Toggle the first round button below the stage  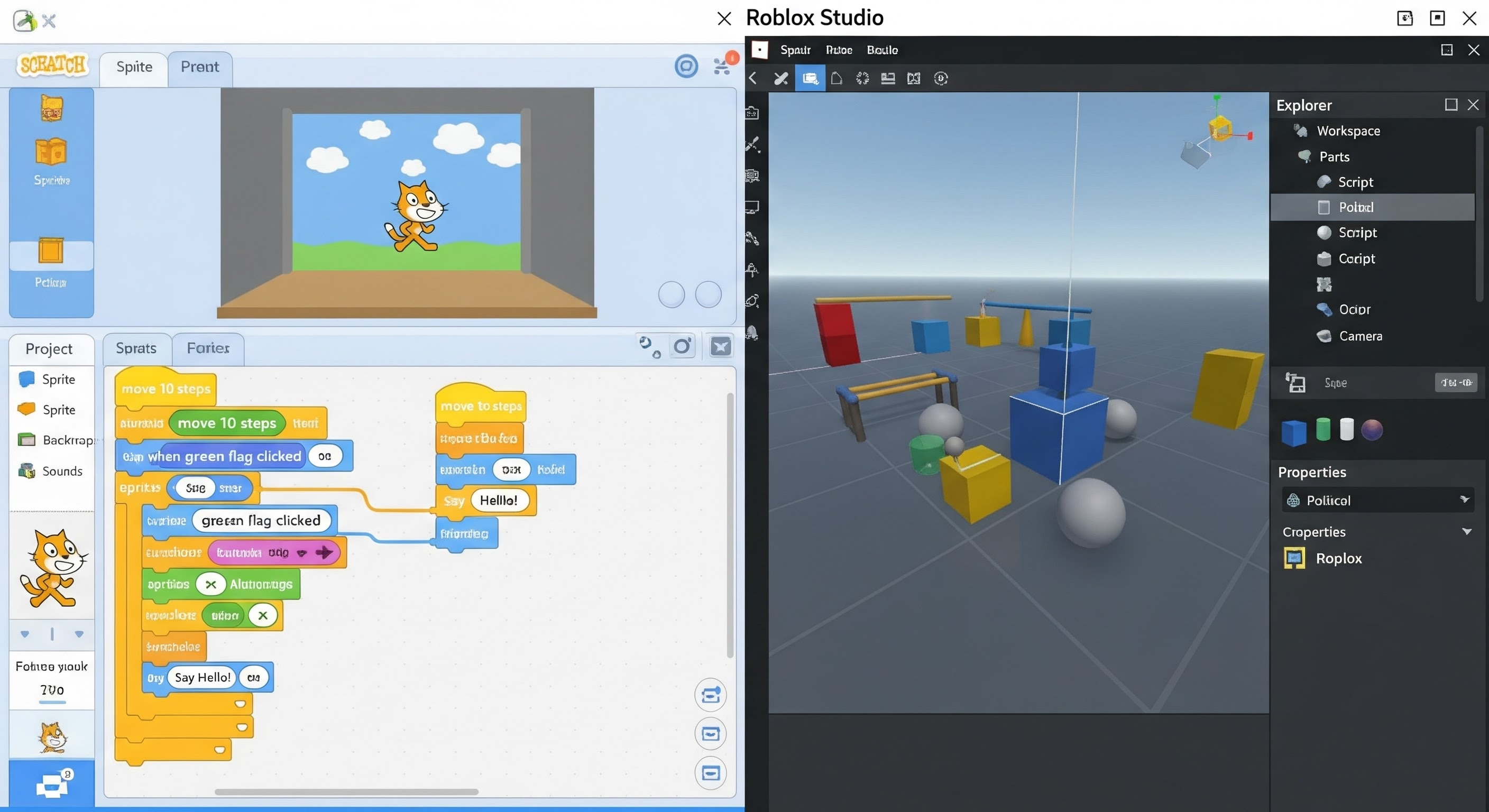(671, 295)
